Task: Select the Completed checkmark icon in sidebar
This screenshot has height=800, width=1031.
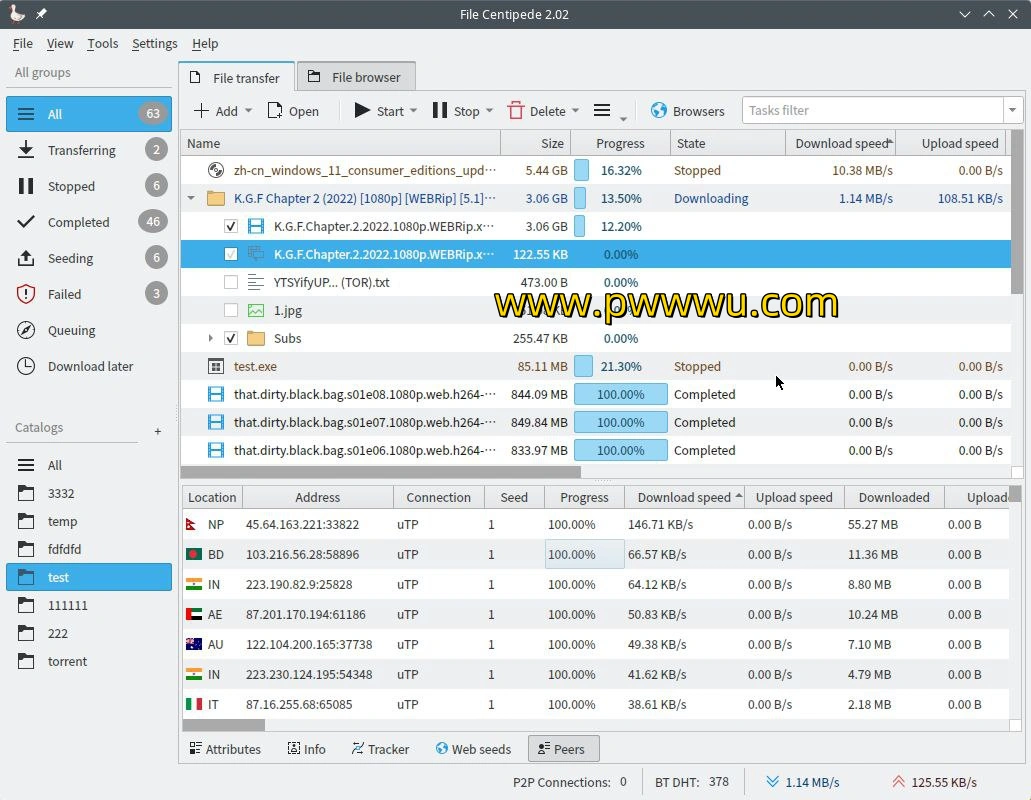Action: [26, 222]
